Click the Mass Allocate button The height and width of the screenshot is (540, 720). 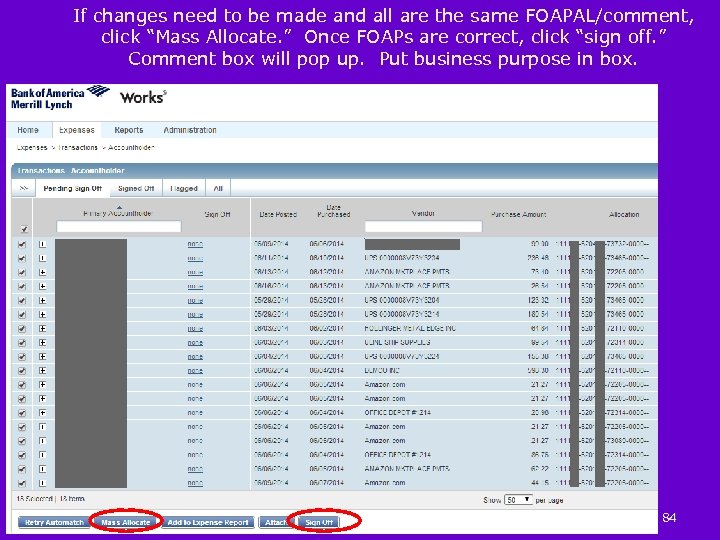coord(126,523)
